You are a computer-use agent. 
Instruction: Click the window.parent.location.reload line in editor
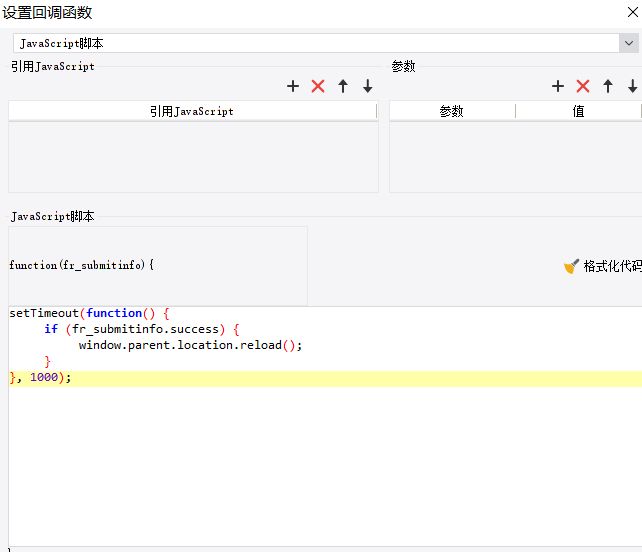pyautogui.click(x=190, y=346)
